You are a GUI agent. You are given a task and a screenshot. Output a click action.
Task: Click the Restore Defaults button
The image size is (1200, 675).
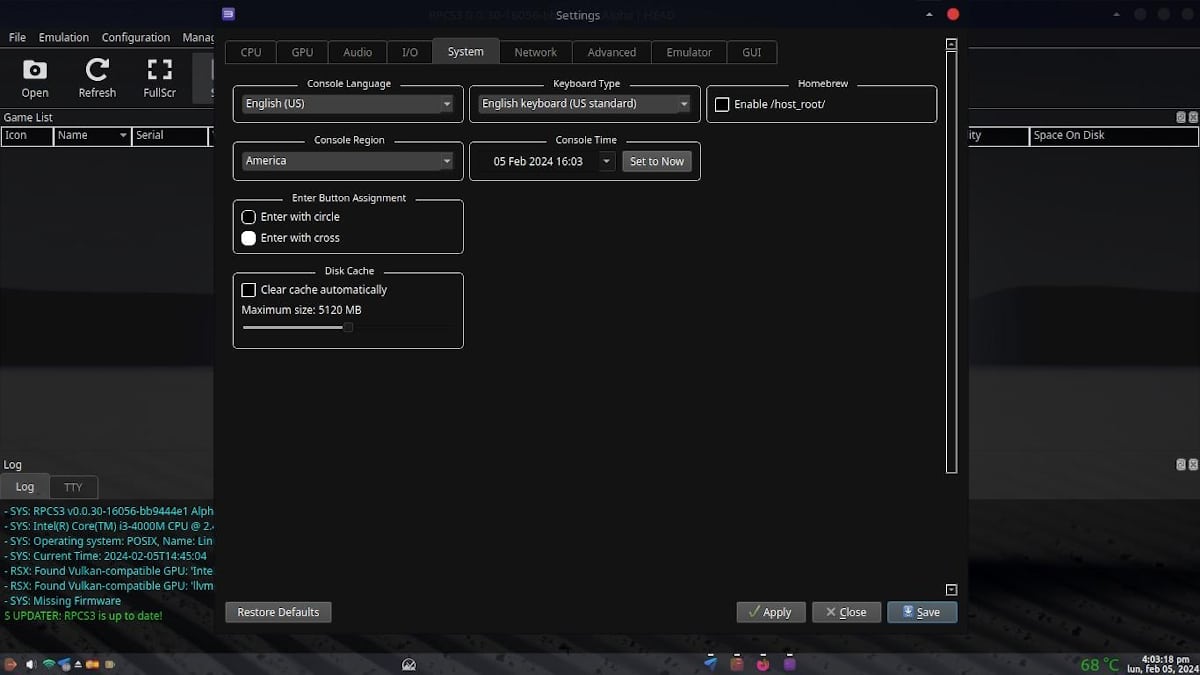click(x=278, y=612)
